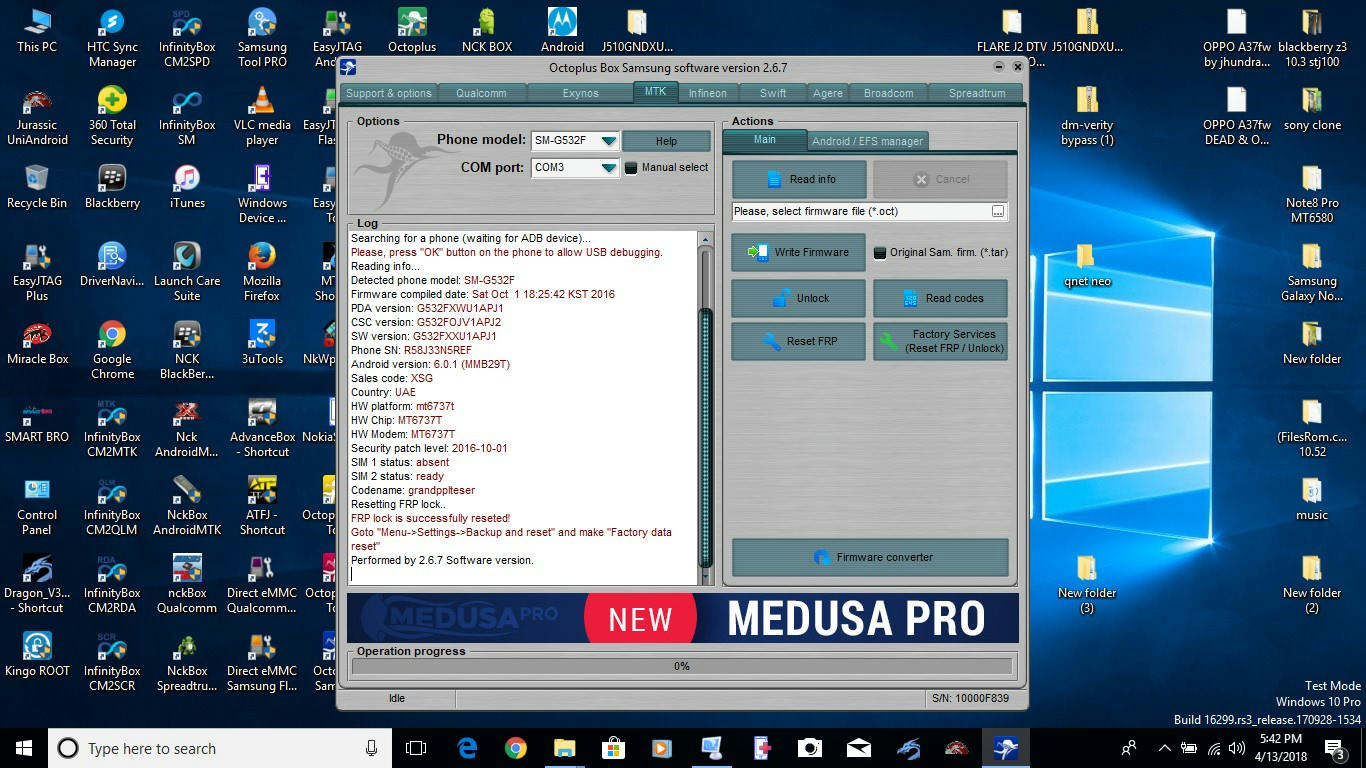Click the Operation progress bar

(682, 666)
